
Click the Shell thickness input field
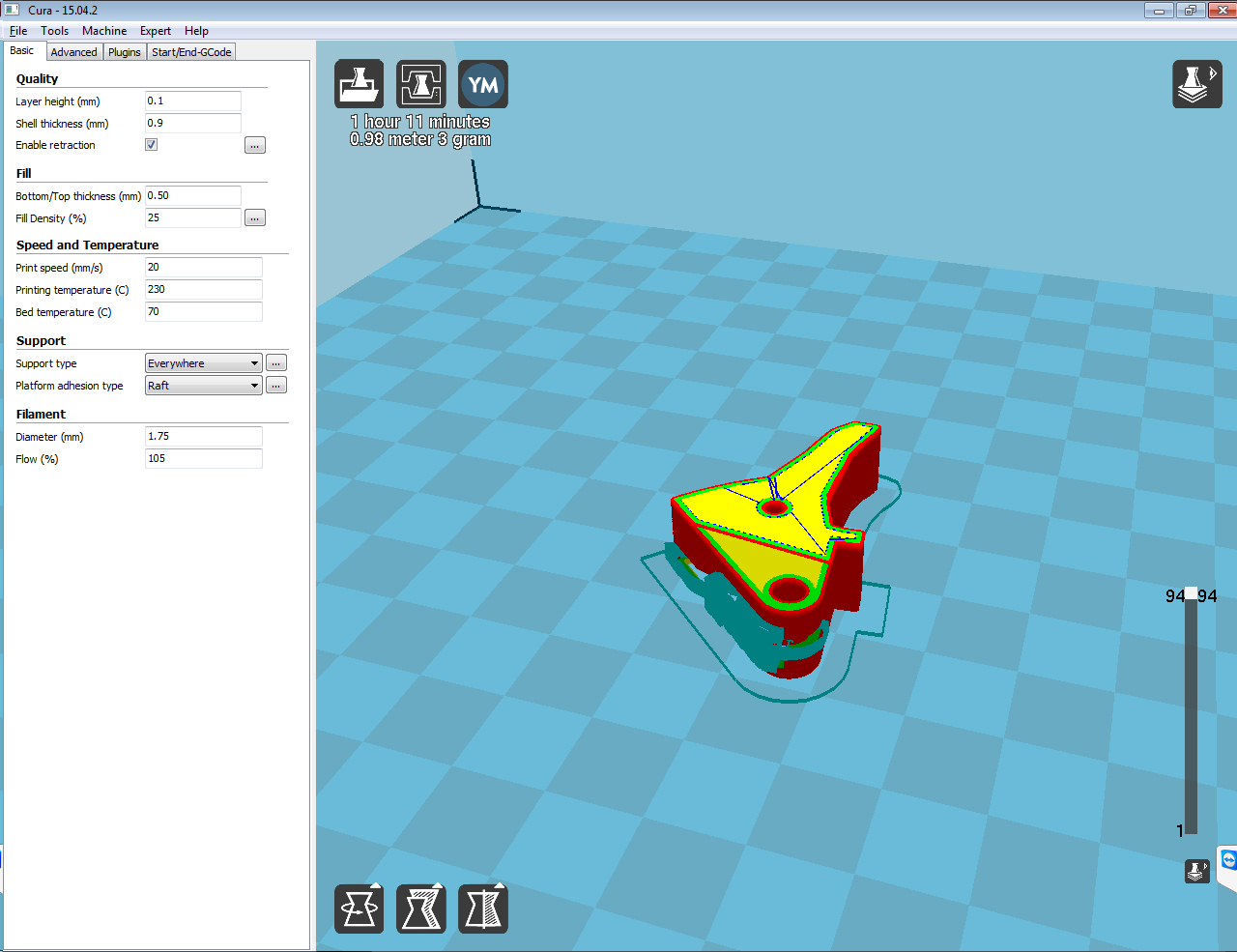pyautogui.click(x=193, y=124)
